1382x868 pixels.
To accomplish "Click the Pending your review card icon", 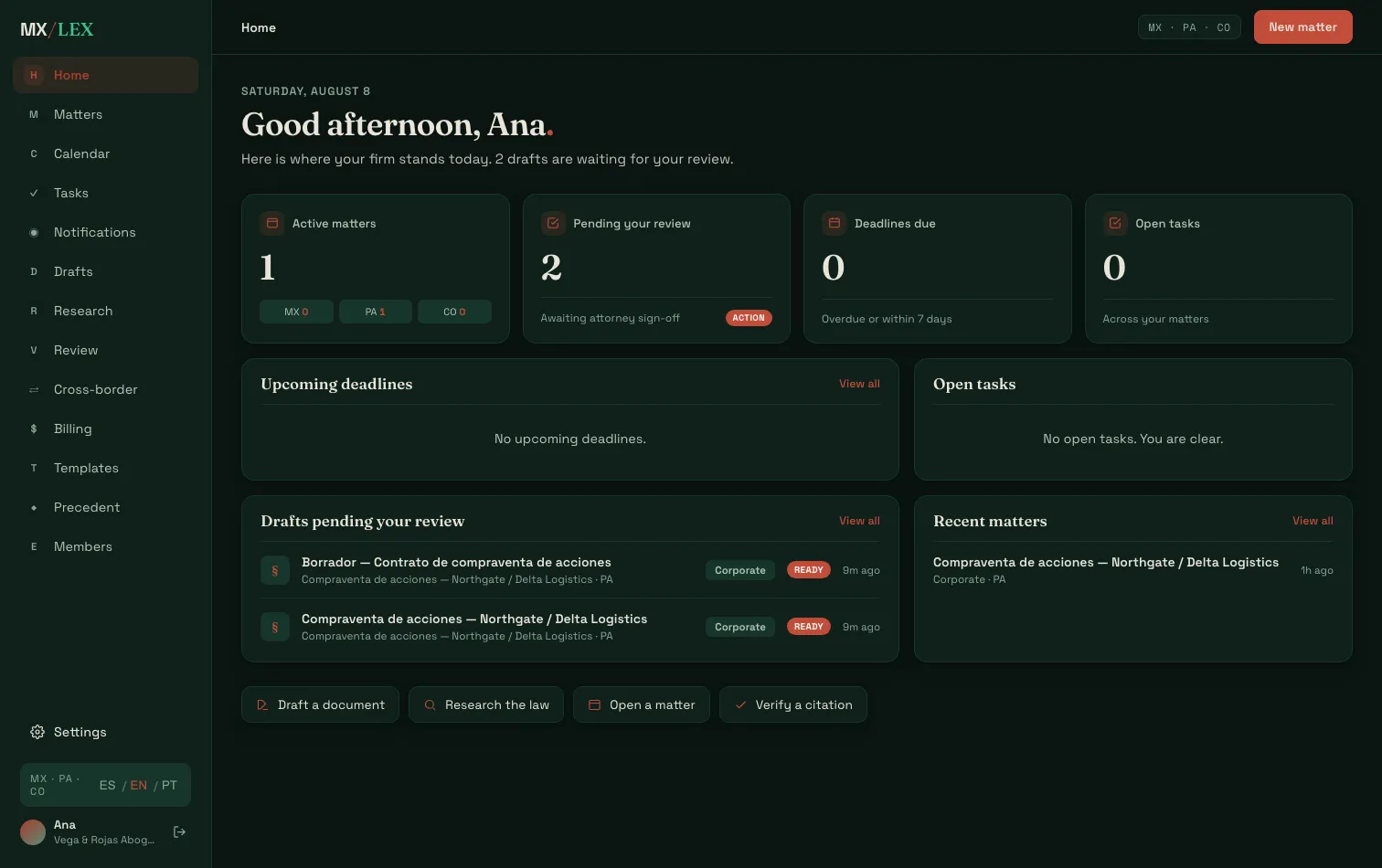I will (x=553, y=223).
